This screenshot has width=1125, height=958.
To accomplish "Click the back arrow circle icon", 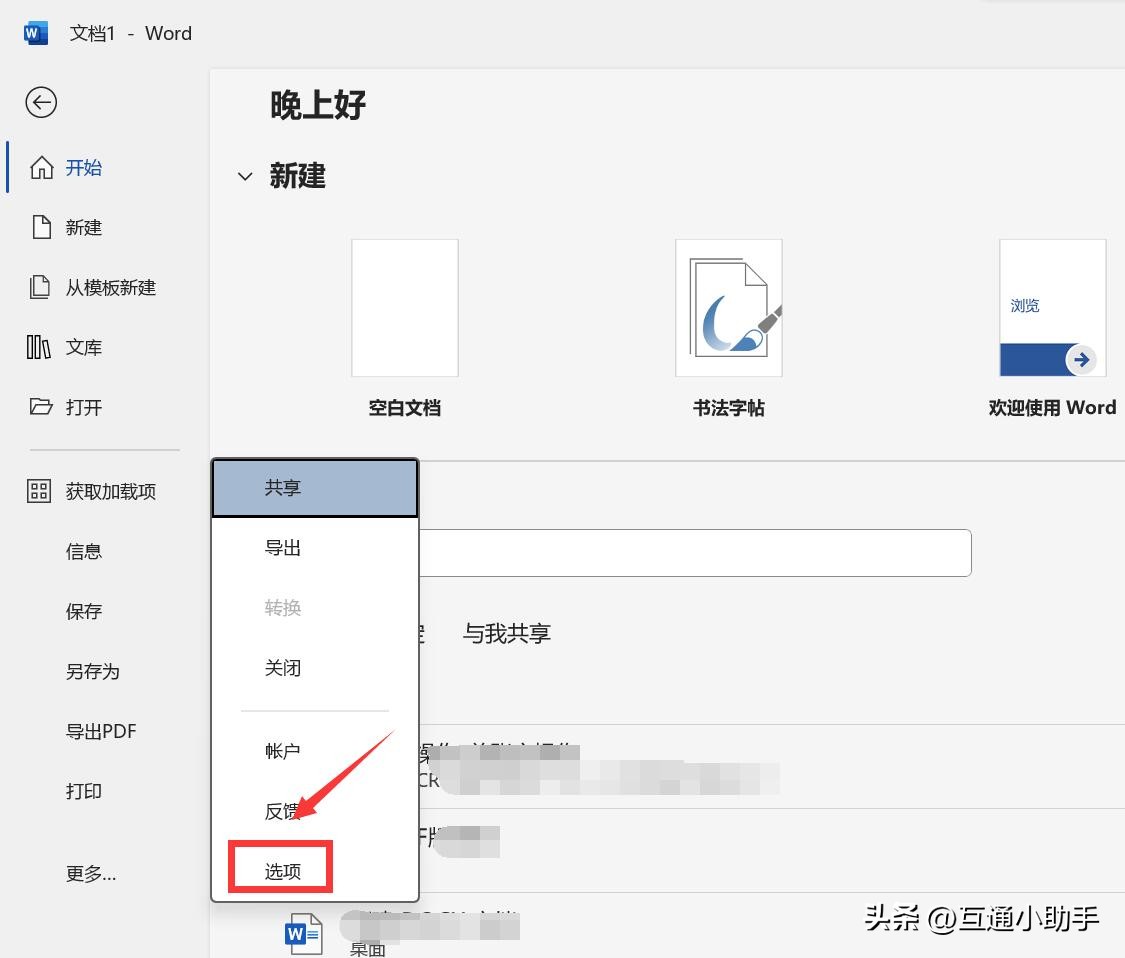I will click(41, 102).
